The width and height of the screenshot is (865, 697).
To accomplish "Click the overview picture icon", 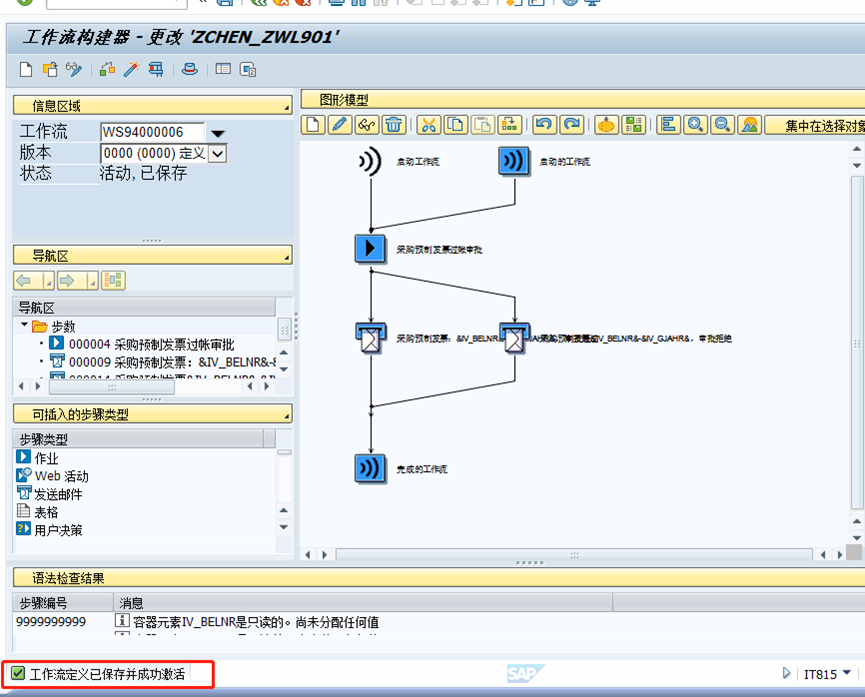I will [x=749, y=125].
